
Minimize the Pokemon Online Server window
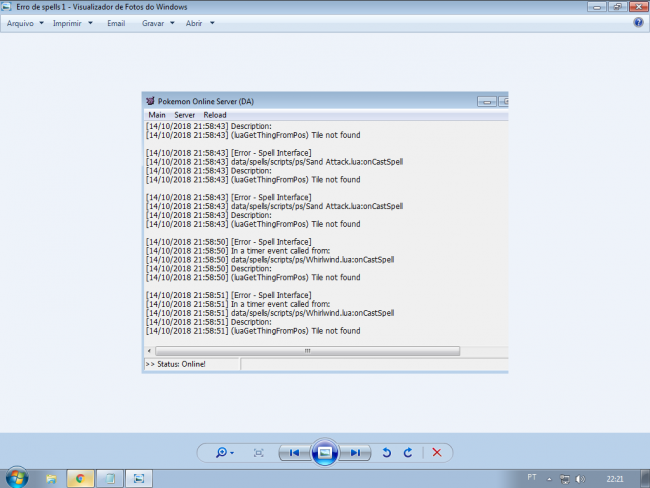487,102
